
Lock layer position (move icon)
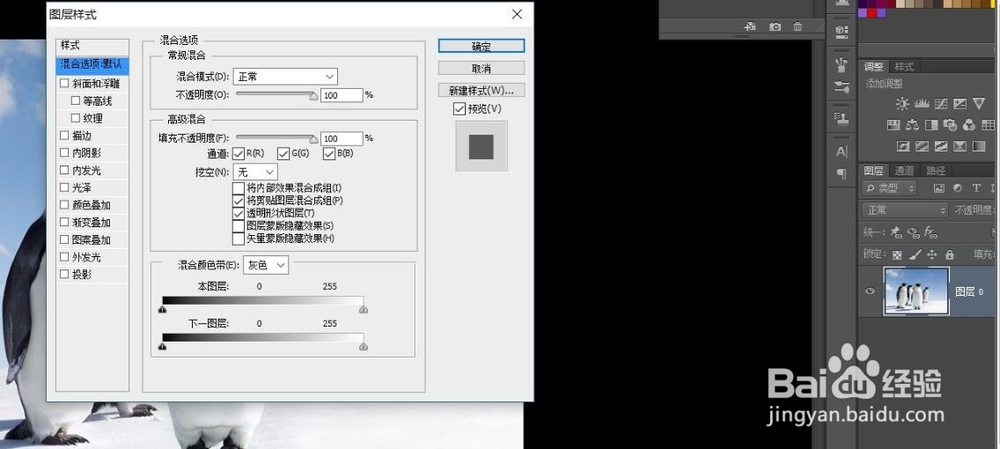(932, 254)
